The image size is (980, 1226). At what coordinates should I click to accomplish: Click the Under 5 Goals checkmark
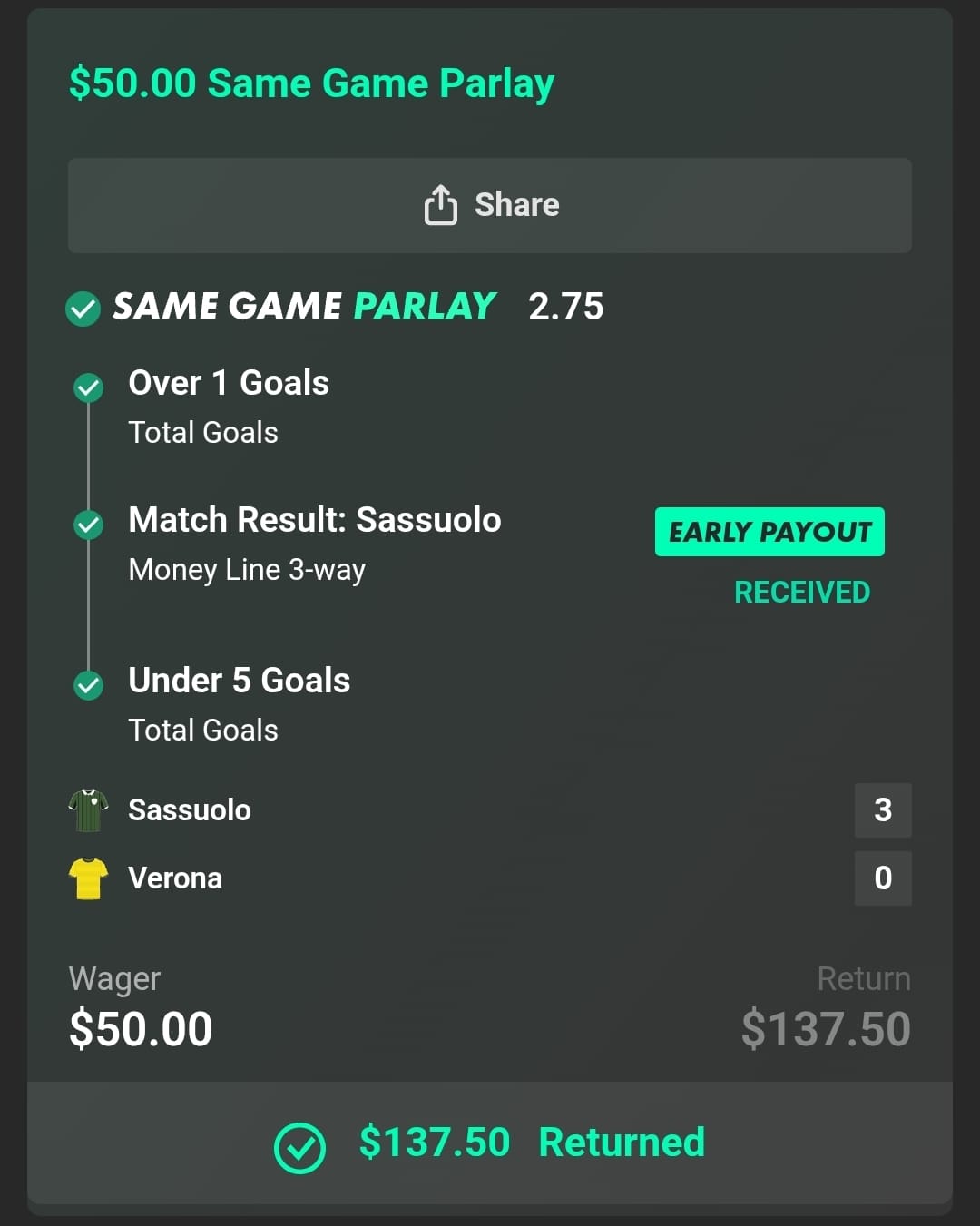point(88,685)
